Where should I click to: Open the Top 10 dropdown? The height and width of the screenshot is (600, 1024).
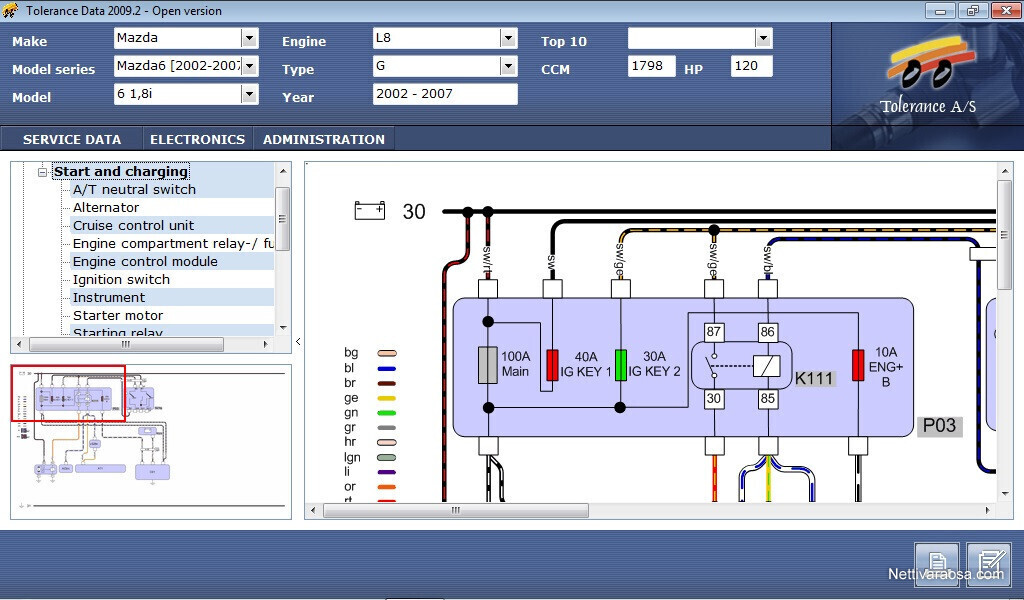point(763,39)
